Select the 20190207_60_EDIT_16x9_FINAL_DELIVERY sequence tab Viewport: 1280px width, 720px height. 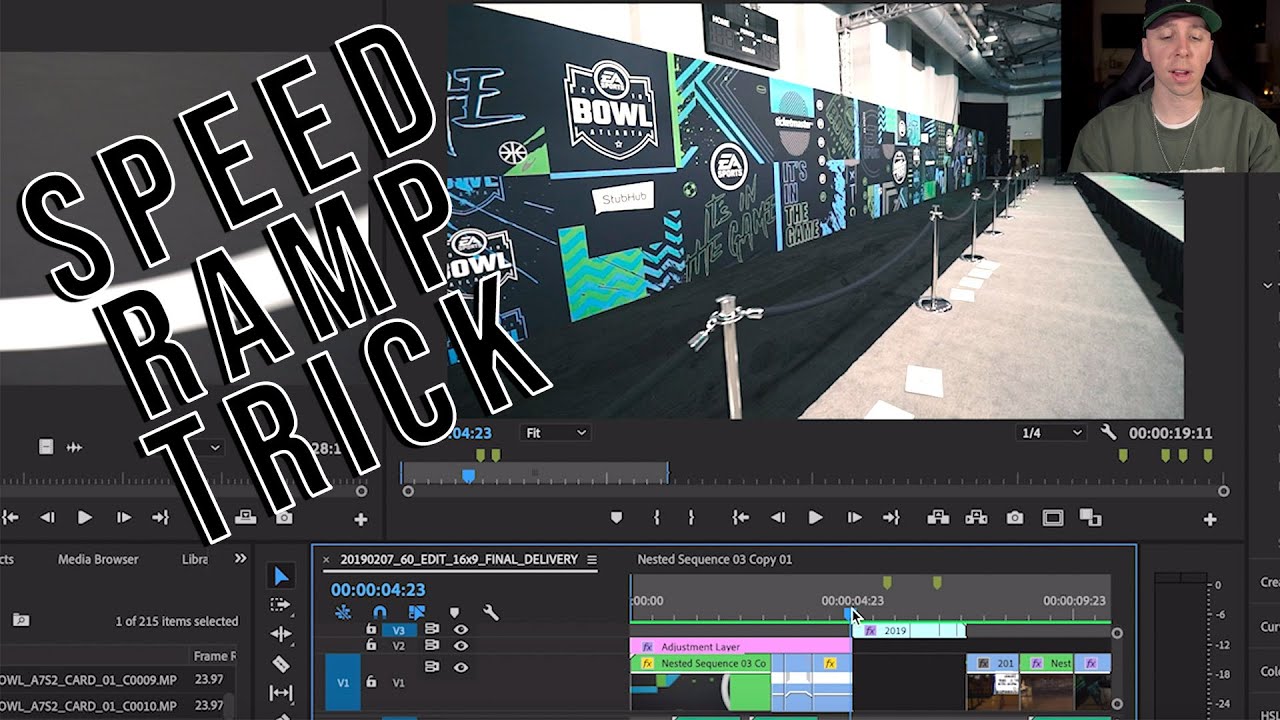click(459, 559)
